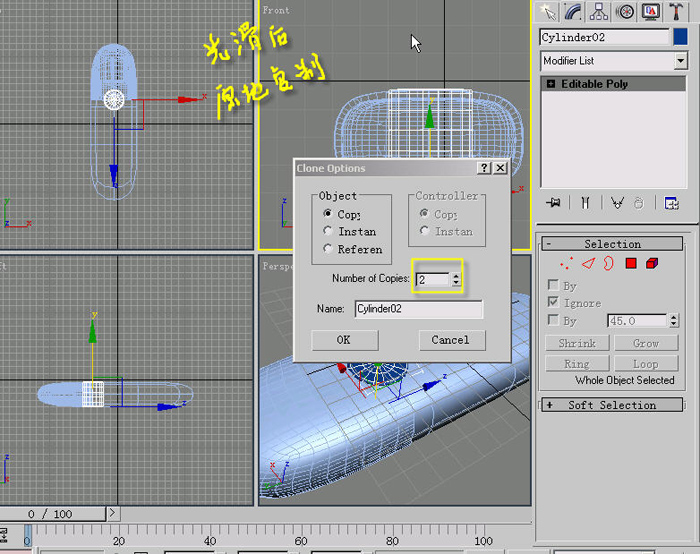Open the Utilities hammer tab

676,12
